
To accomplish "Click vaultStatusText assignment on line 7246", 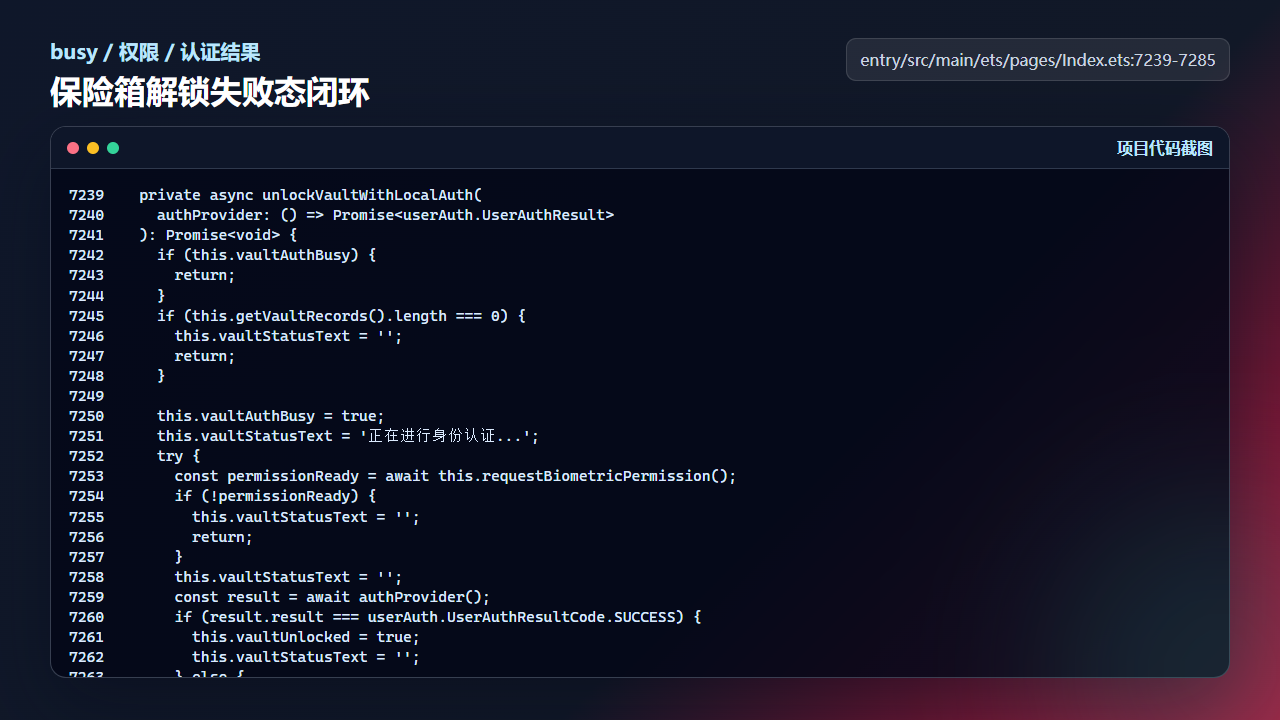I will 288,335.
